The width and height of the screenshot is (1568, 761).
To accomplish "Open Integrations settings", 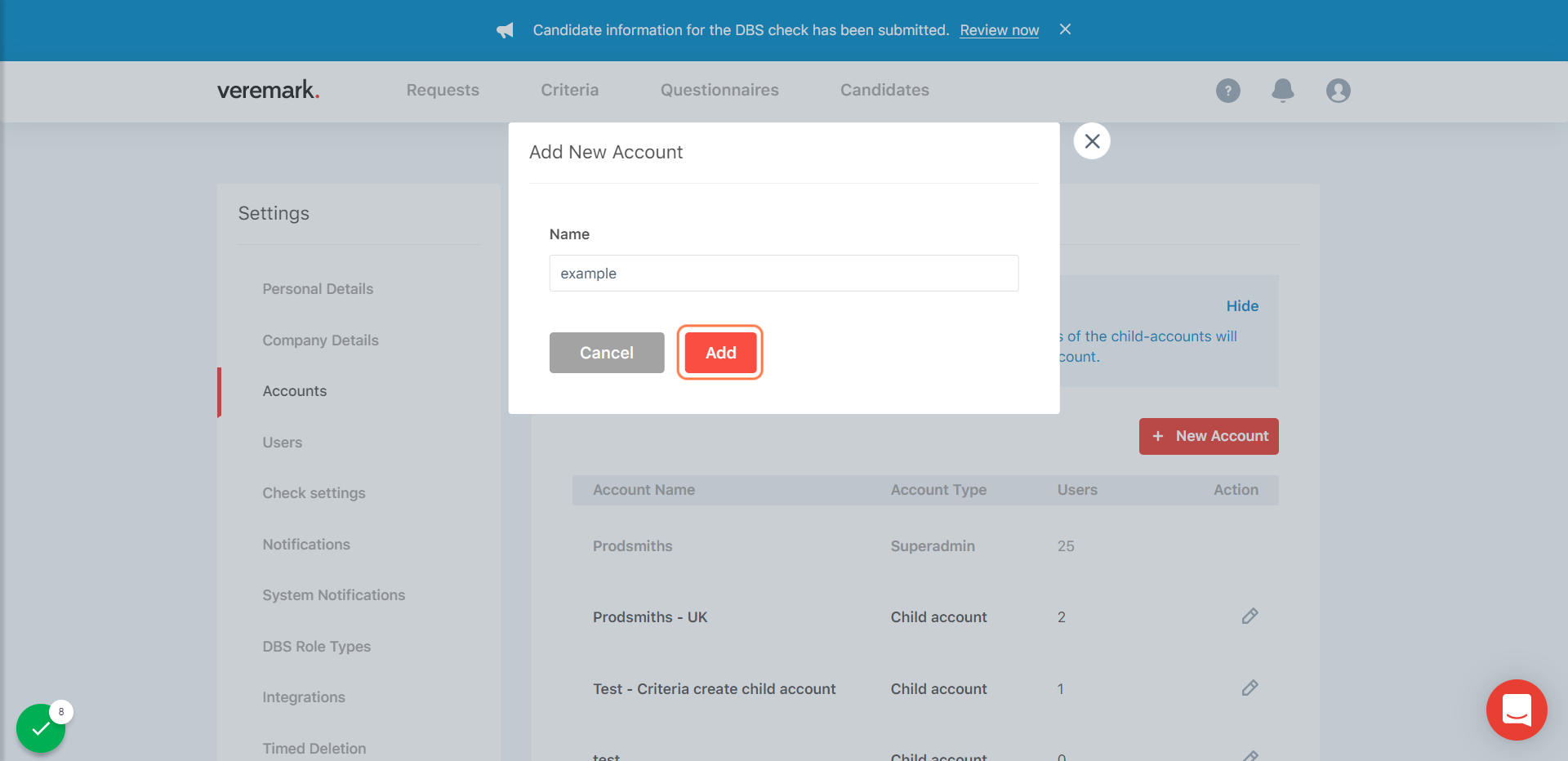I will [x=303, y=697].
